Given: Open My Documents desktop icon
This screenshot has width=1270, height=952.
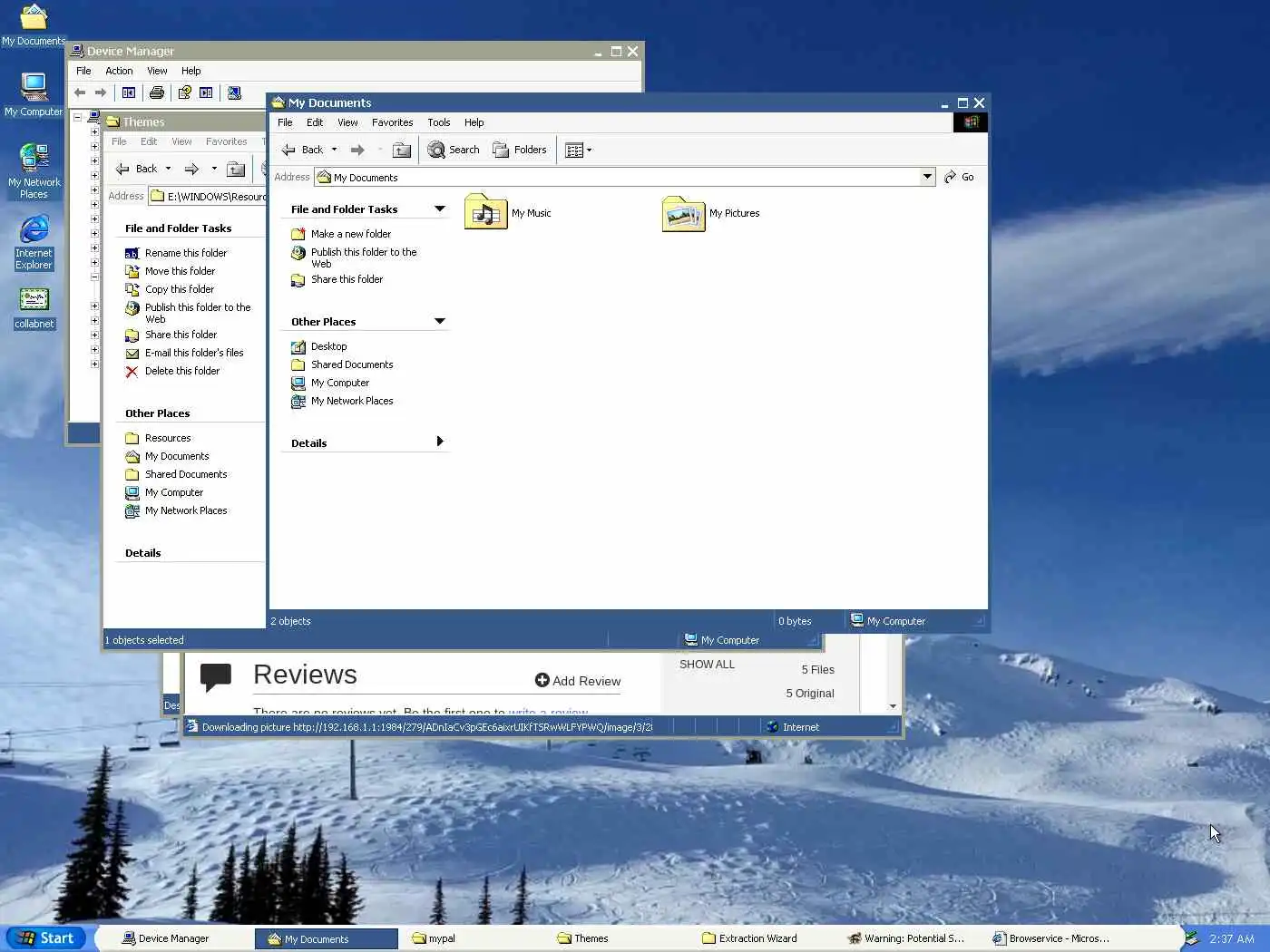Looking at the screenshot, I should [x=34, y=25].
